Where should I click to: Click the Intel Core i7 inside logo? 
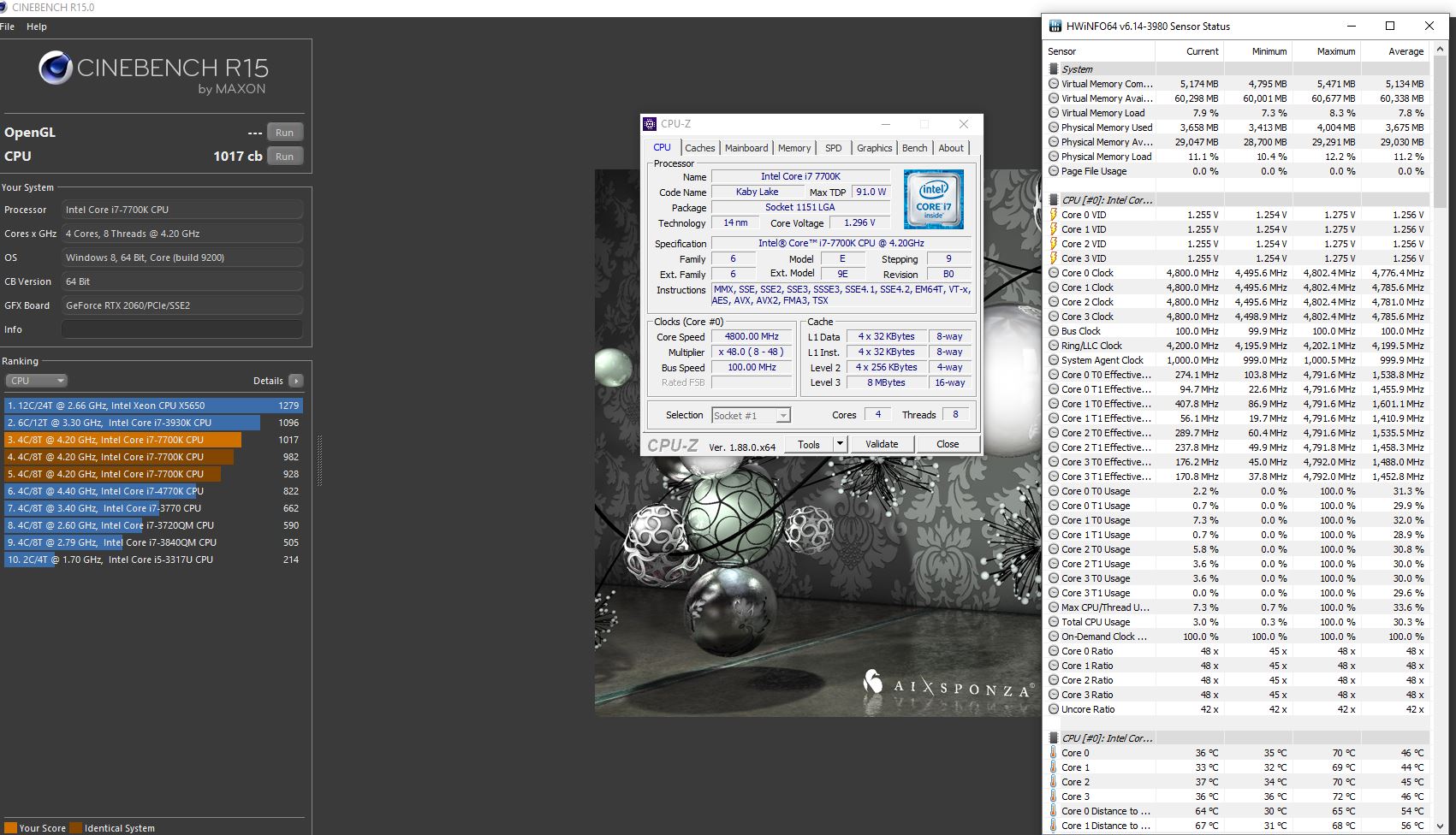tap(934, 199)
